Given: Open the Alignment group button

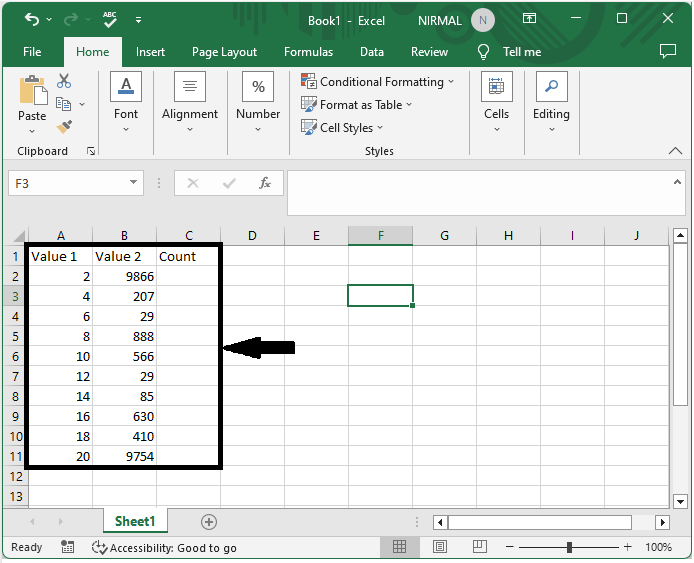Looking at the screenshot, I should [x=190, y=103].
